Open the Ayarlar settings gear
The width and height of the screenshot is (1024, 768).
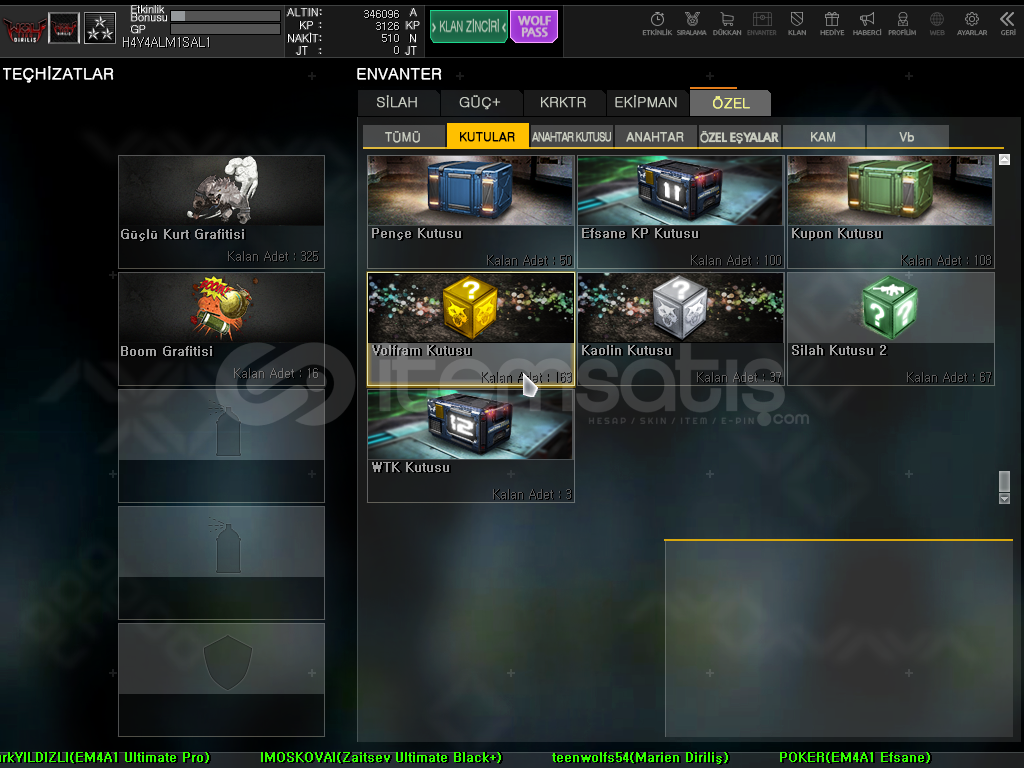click(x=972, y=24)
